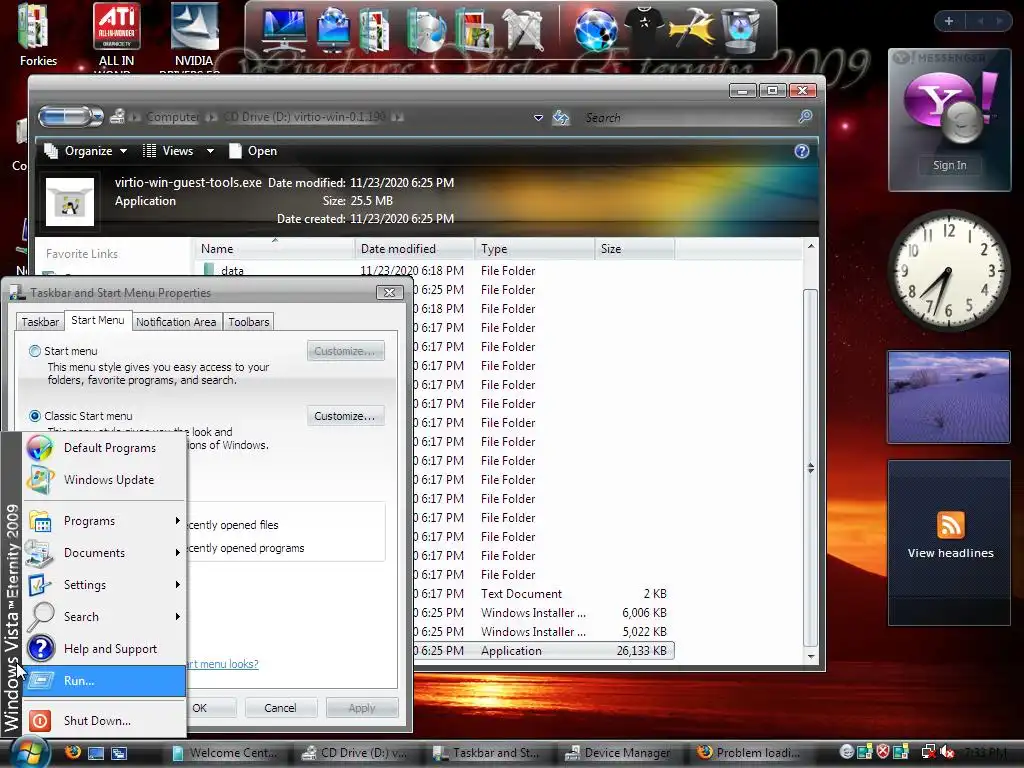Open the Recycle Bin in the dock
Screen dimensions: 1024x768
coord(741,29)
